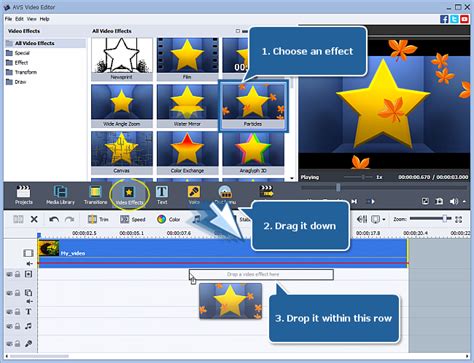
Task: Select the Draw folder
Action: tap(16, 82)
